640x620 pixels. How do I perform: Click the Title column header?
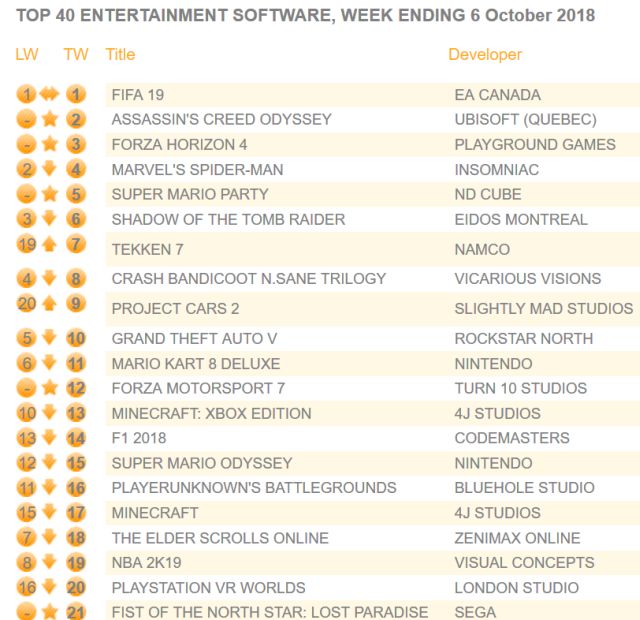(120, 54)
